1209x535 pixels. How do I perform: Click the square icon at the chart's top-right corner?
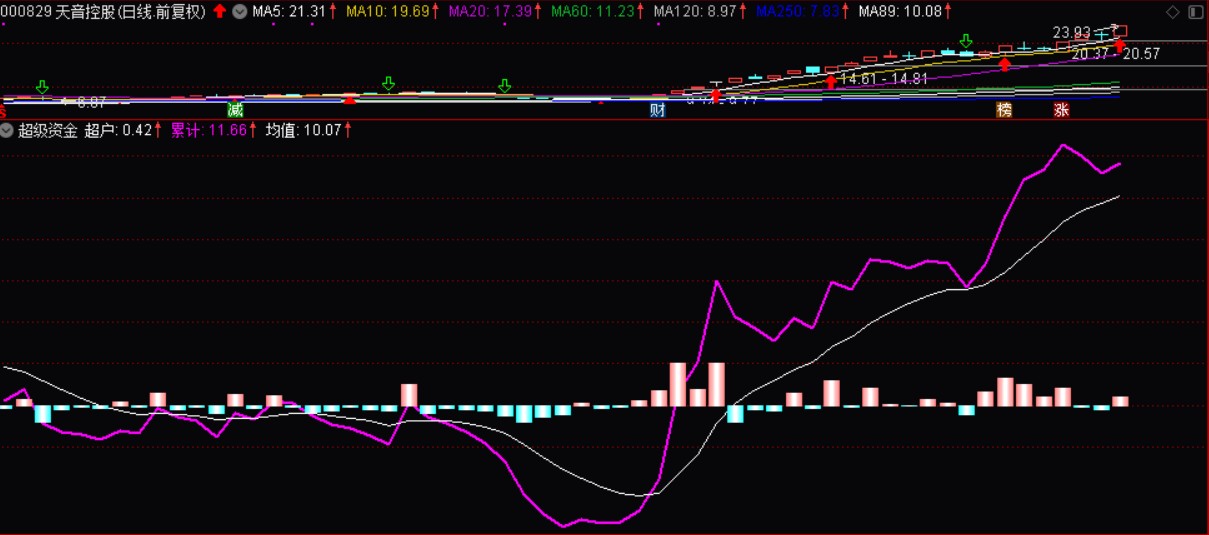pyautogui.click(x=1195, y=12)
